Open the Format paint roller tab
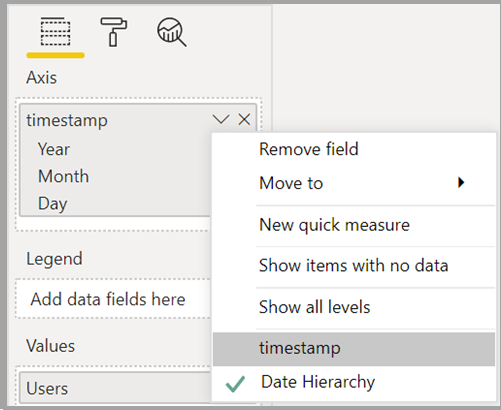The image size is (501, 410). (114, 32)
